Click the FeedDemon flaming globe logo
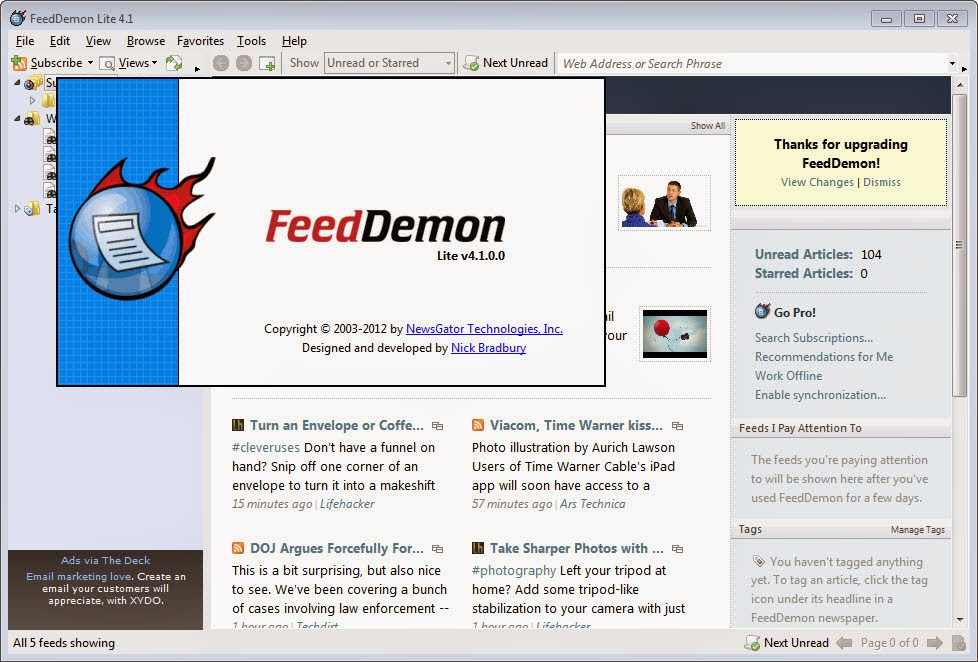978x662 pixels. pos(140,229)
